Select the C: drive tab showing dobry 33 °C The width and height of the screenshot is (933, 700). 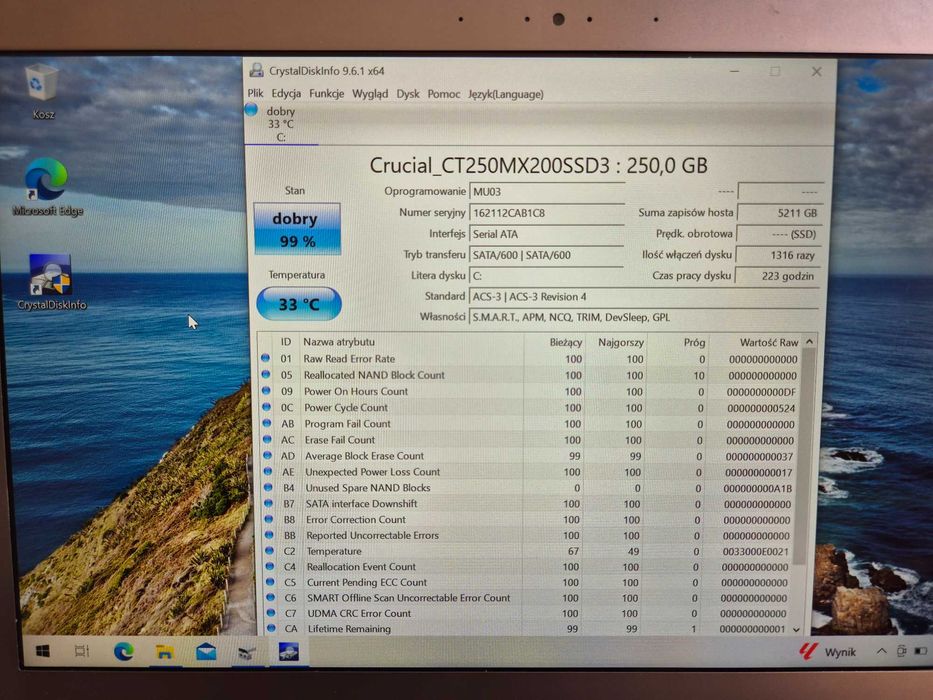(281, 124)
